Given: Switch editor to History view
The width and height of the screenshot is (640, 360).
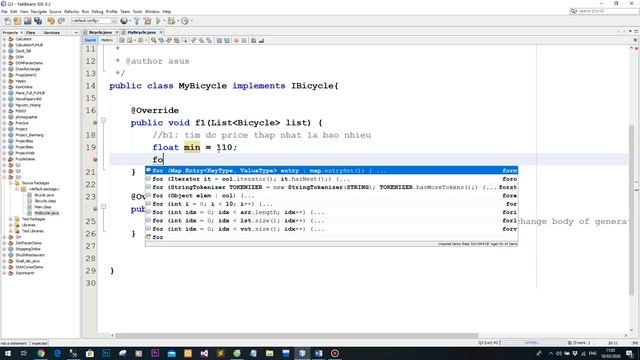Looking at the screenshot, I should pyautogui.click(x=107, y=40).
